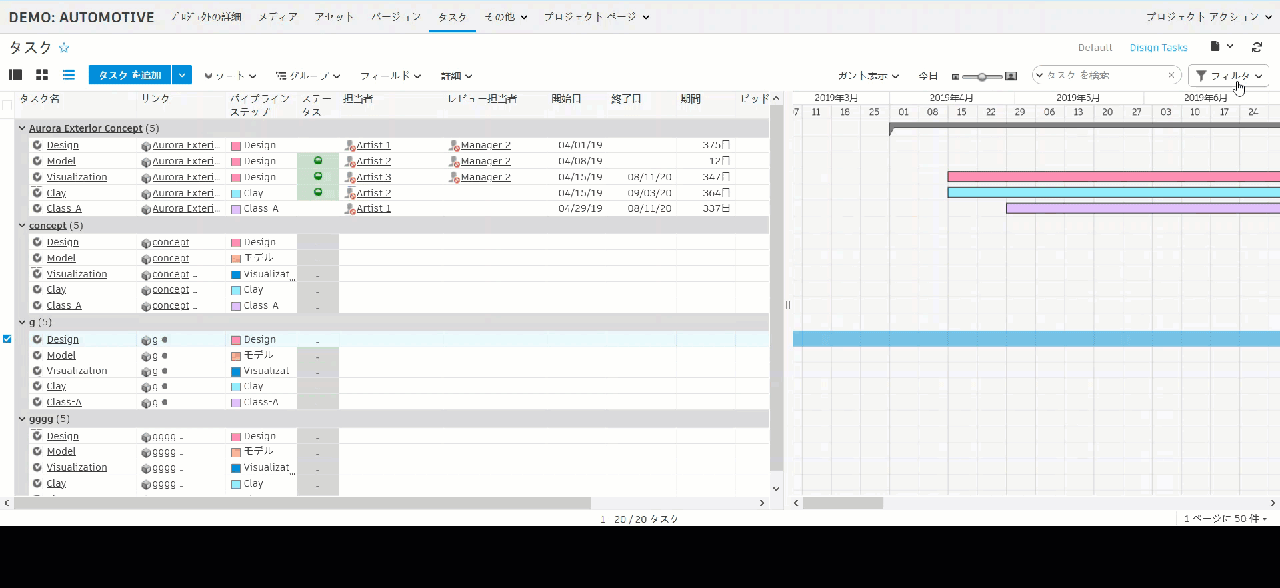Click the task icon of Aurora Design row
Screen dimensions: 1280x588
coord(37,145)
